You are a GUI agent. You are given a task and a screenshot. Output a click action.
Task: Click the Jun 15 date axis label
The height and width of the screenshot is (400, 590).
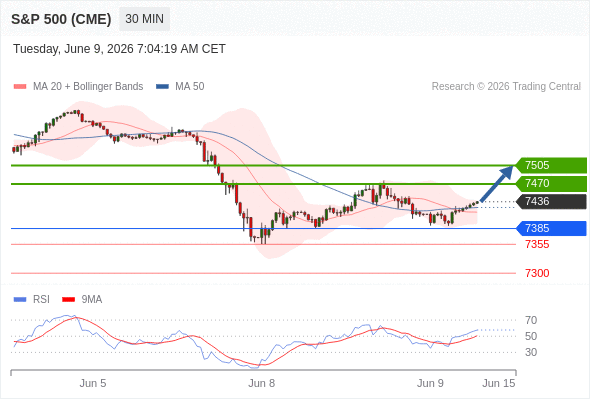coord(499,383)
